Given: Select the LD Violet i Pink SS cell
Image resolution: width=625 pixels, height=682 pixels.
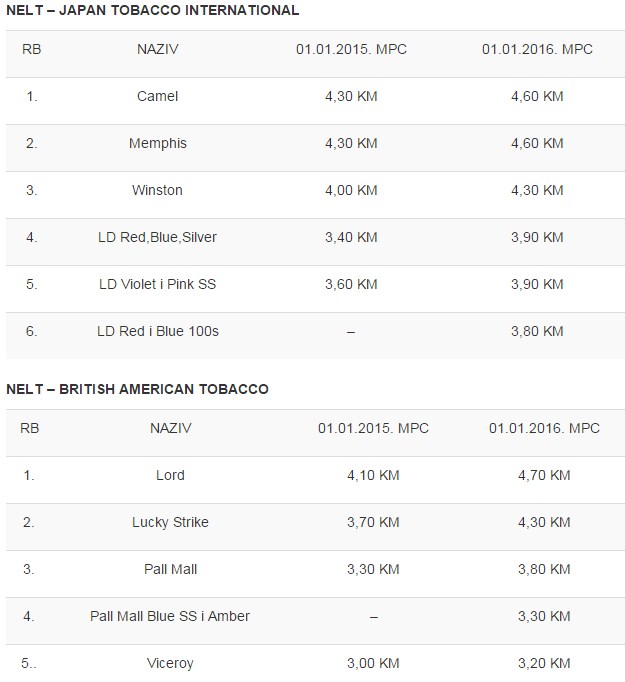Looking at the screenshot, I should tap(157, 284).
